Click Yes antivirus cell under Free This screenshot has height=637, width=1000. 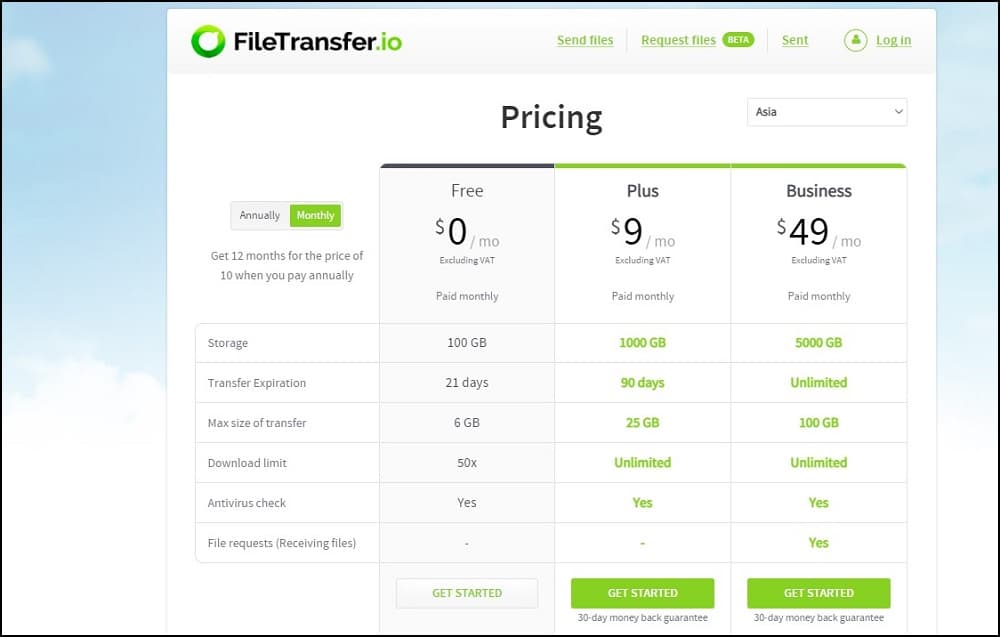(x=467, y=502)
